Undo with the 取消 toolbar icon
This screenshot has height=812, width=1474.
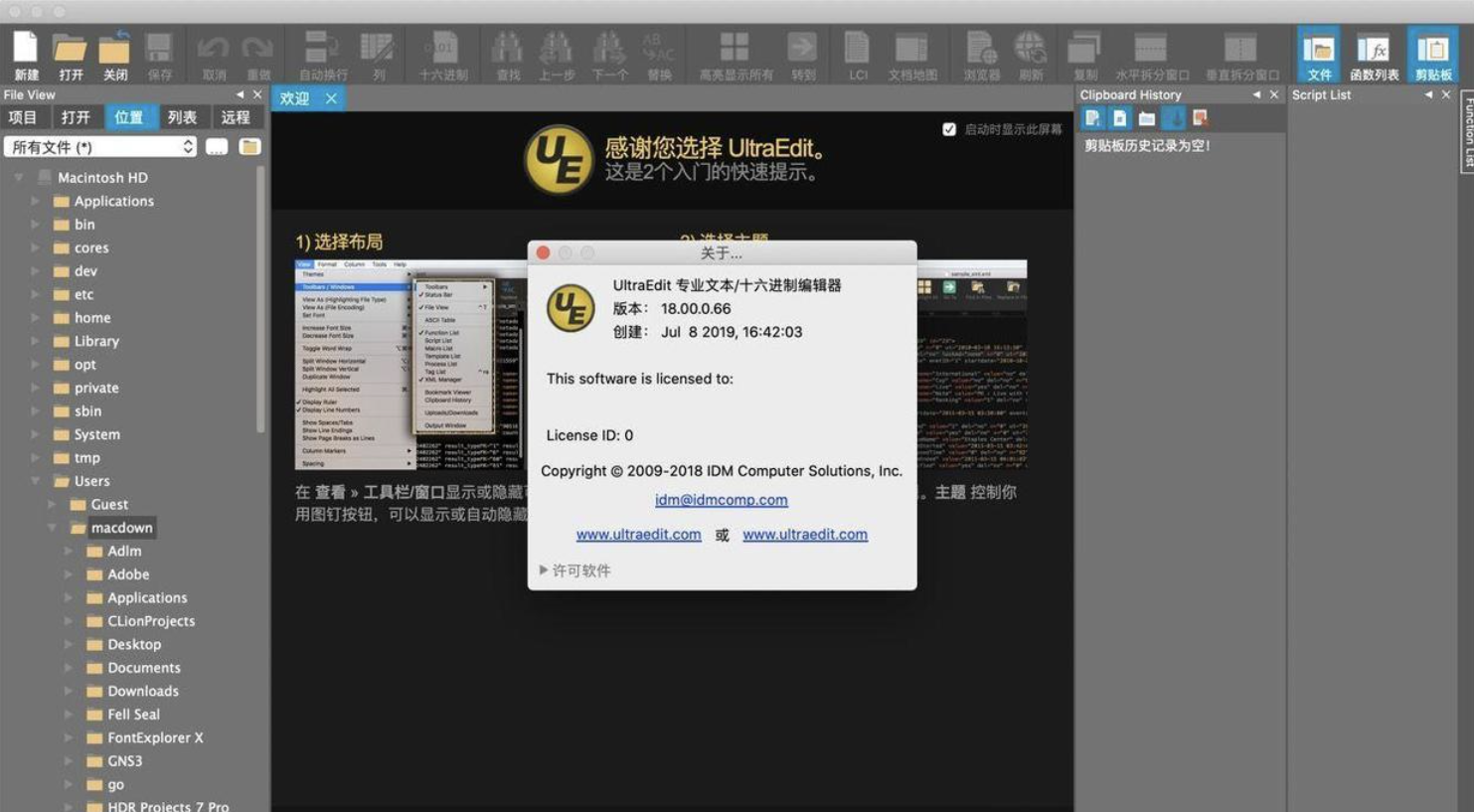pyautogui.click(x=214, y=48)
